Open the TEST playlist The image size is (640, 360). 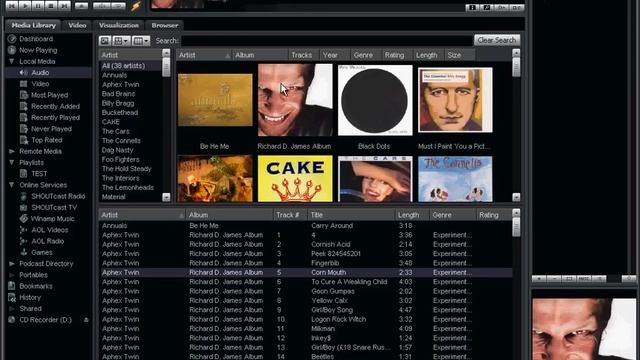tap(39, 173)
